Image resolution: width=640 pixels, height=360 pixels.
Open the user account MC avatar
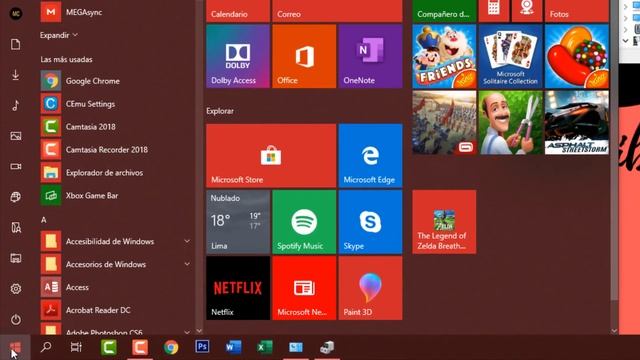(16, 13)
